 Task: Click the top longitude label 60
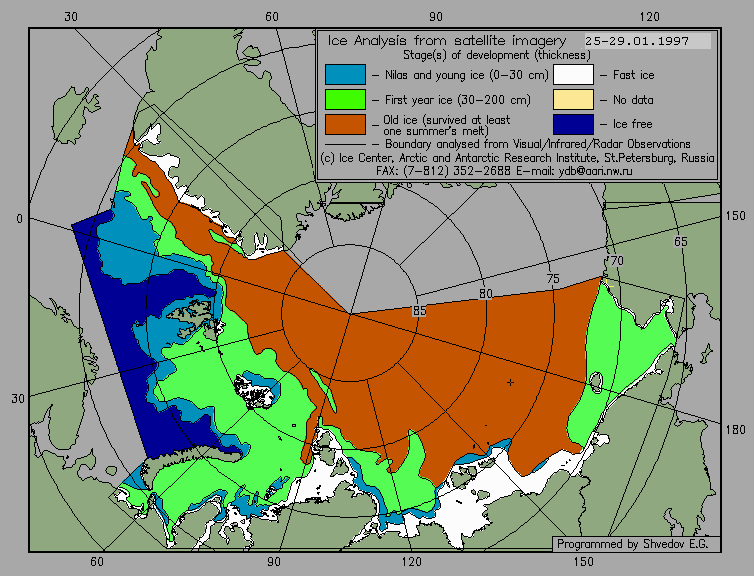click(272, 17)
